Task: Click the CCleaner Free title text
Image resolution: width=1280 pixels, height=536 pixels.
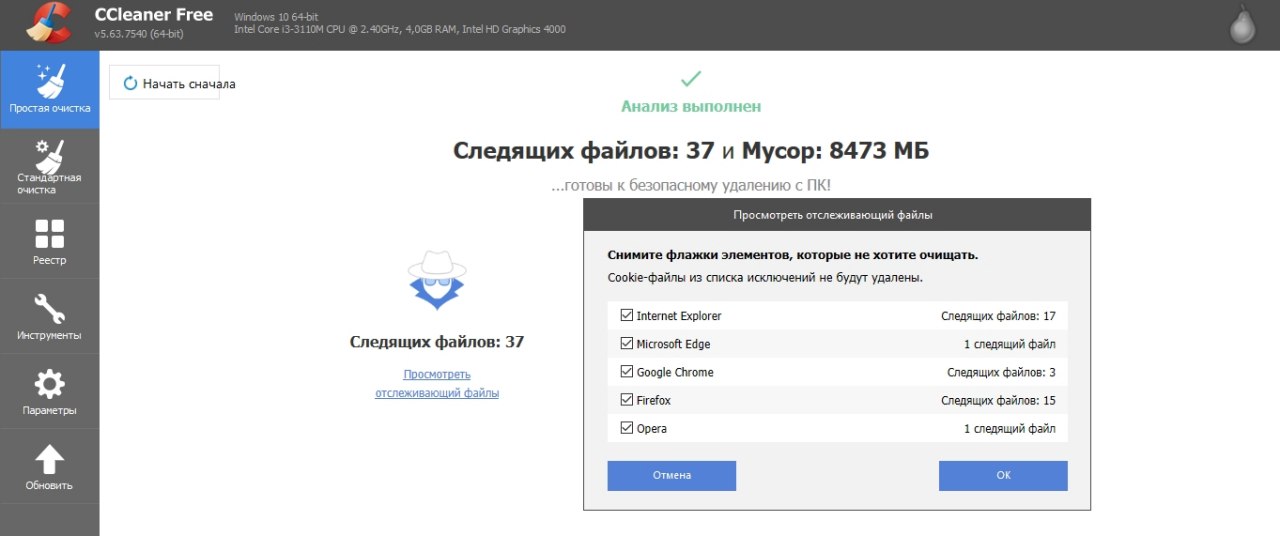Action: (153, 15)
